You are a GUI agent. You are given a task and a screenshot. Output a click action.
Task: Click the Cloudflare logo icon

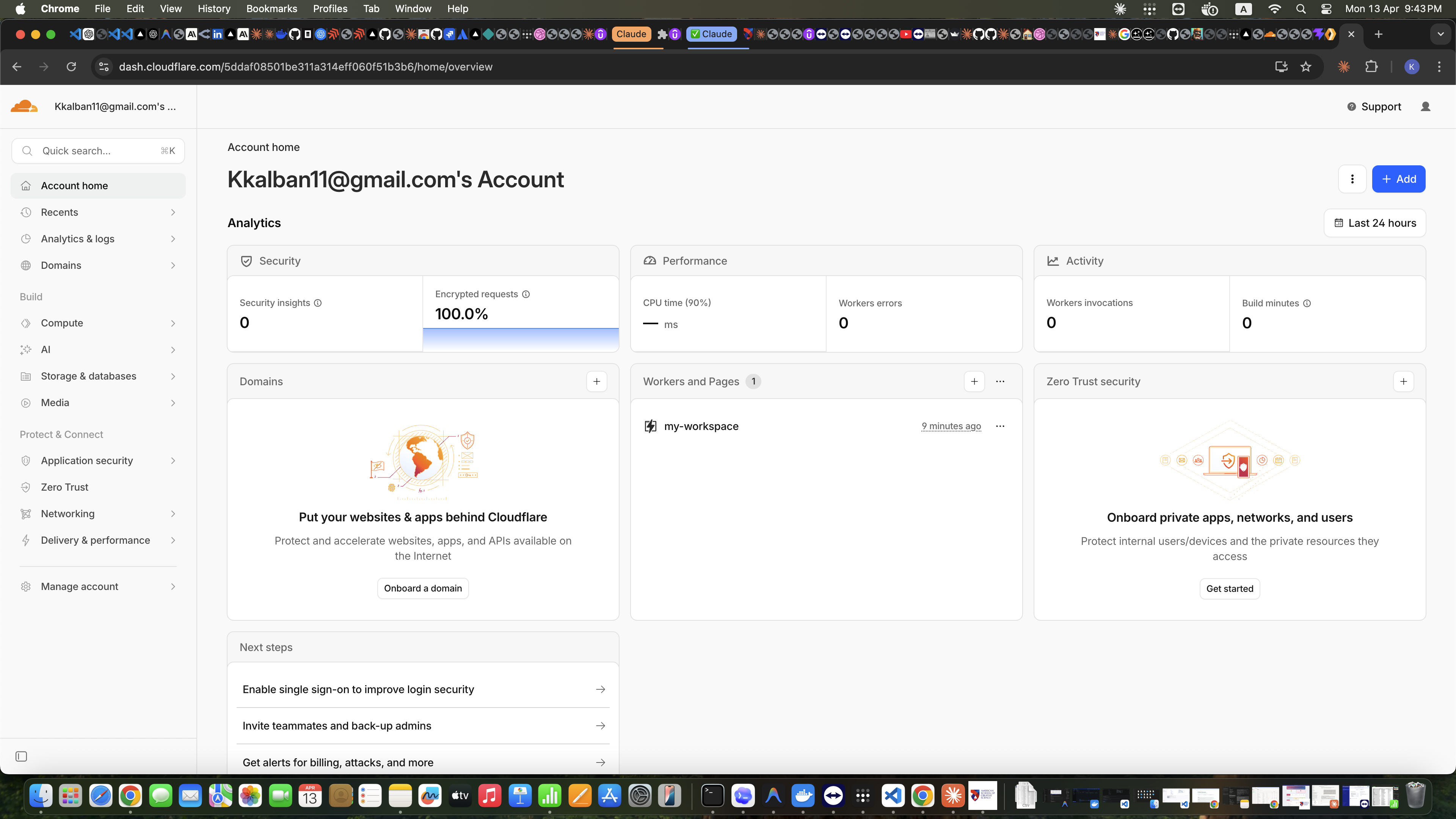24,106
